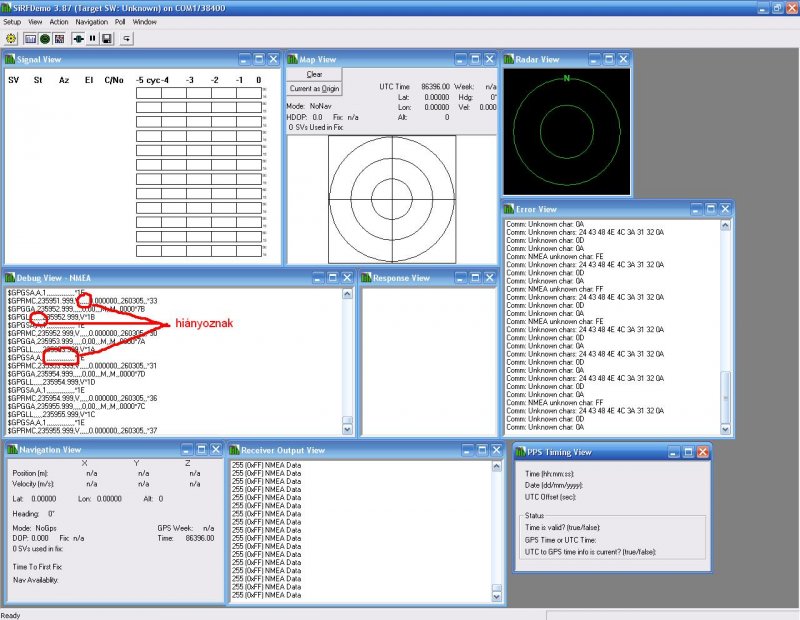
Task: Click "Mode: NoNav" in Map View
Action: (x=309, y=106)
